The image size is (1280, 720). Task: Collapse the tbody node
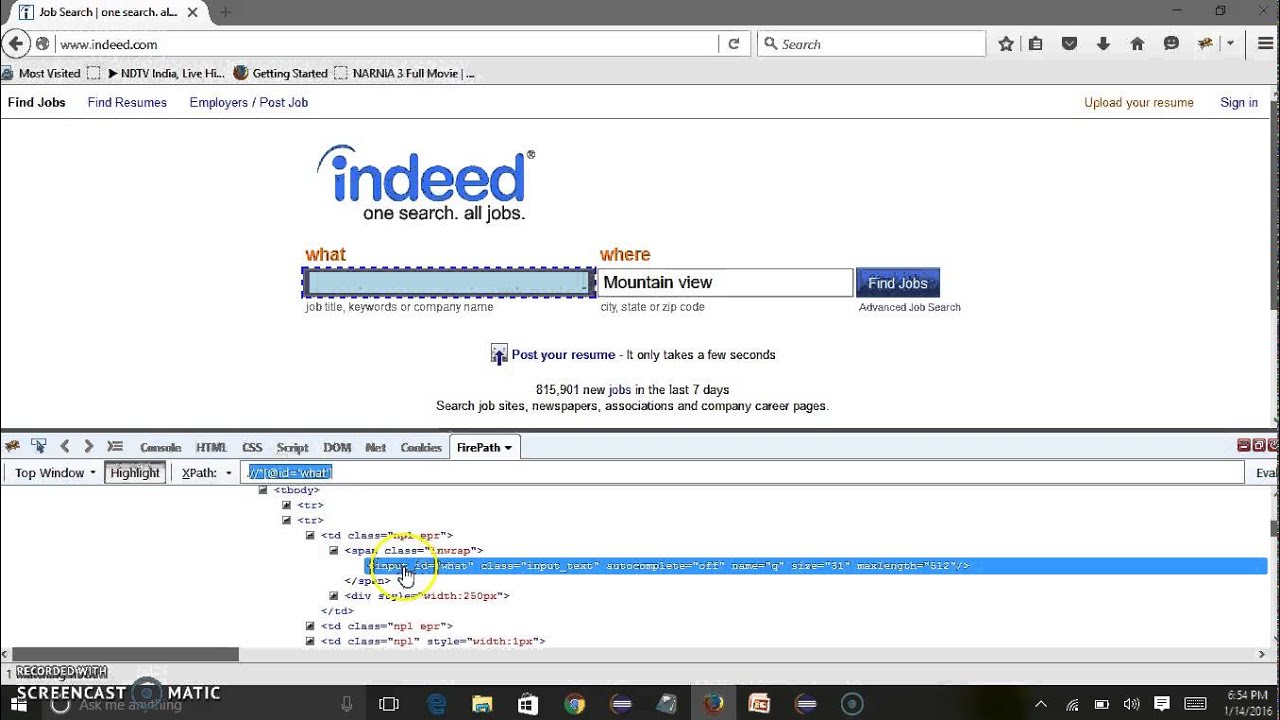tap(263, 490)
